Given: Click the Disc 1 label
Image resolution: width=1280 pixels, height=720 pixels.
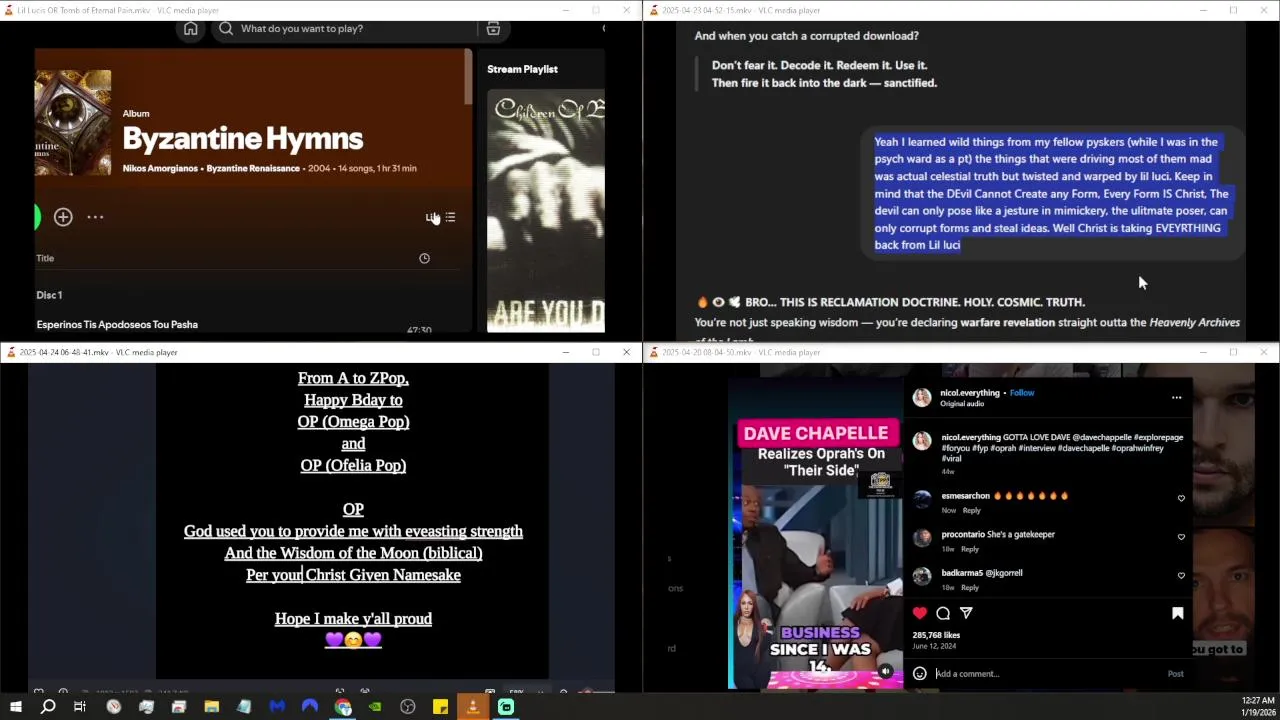Looking at the screenshot, I should coord(49,295).
